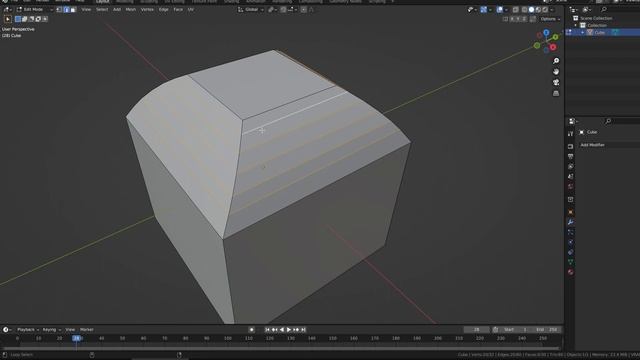640x360 pixels.
Task: Click the blue Z axis on navigation gizmo
Action: [x=546, y=33]
